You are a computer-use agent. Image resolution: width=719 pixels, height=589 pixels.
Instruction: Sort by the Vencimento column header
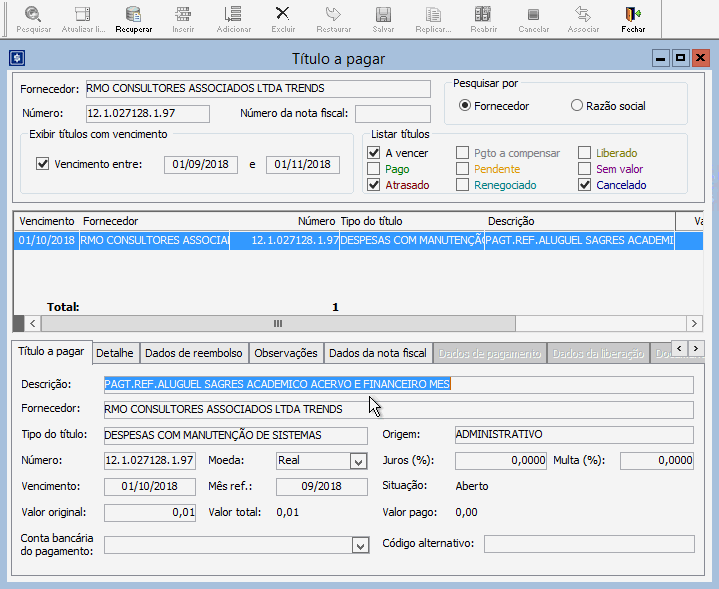46,220
